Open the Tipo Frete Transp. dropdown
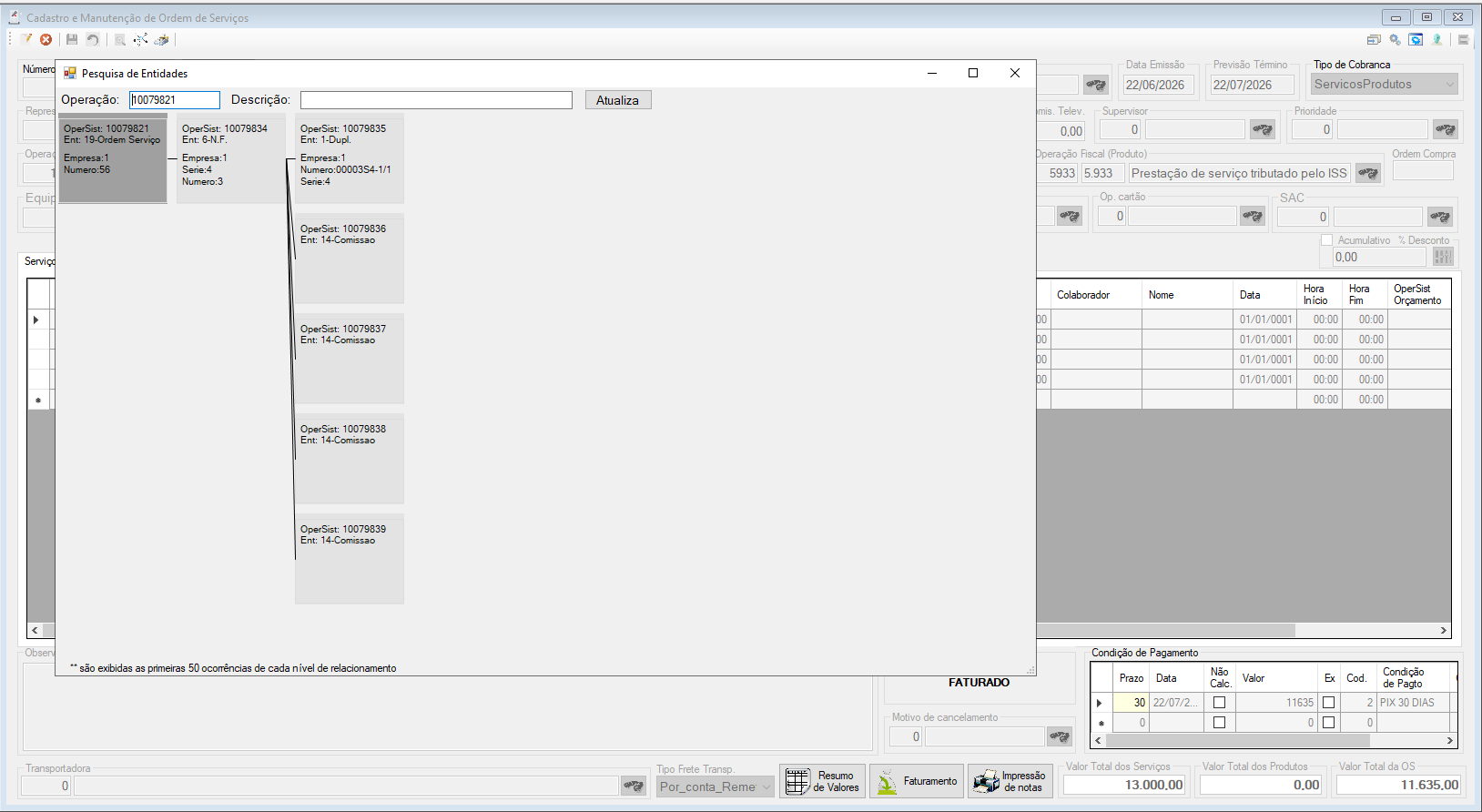 point(716,787)
